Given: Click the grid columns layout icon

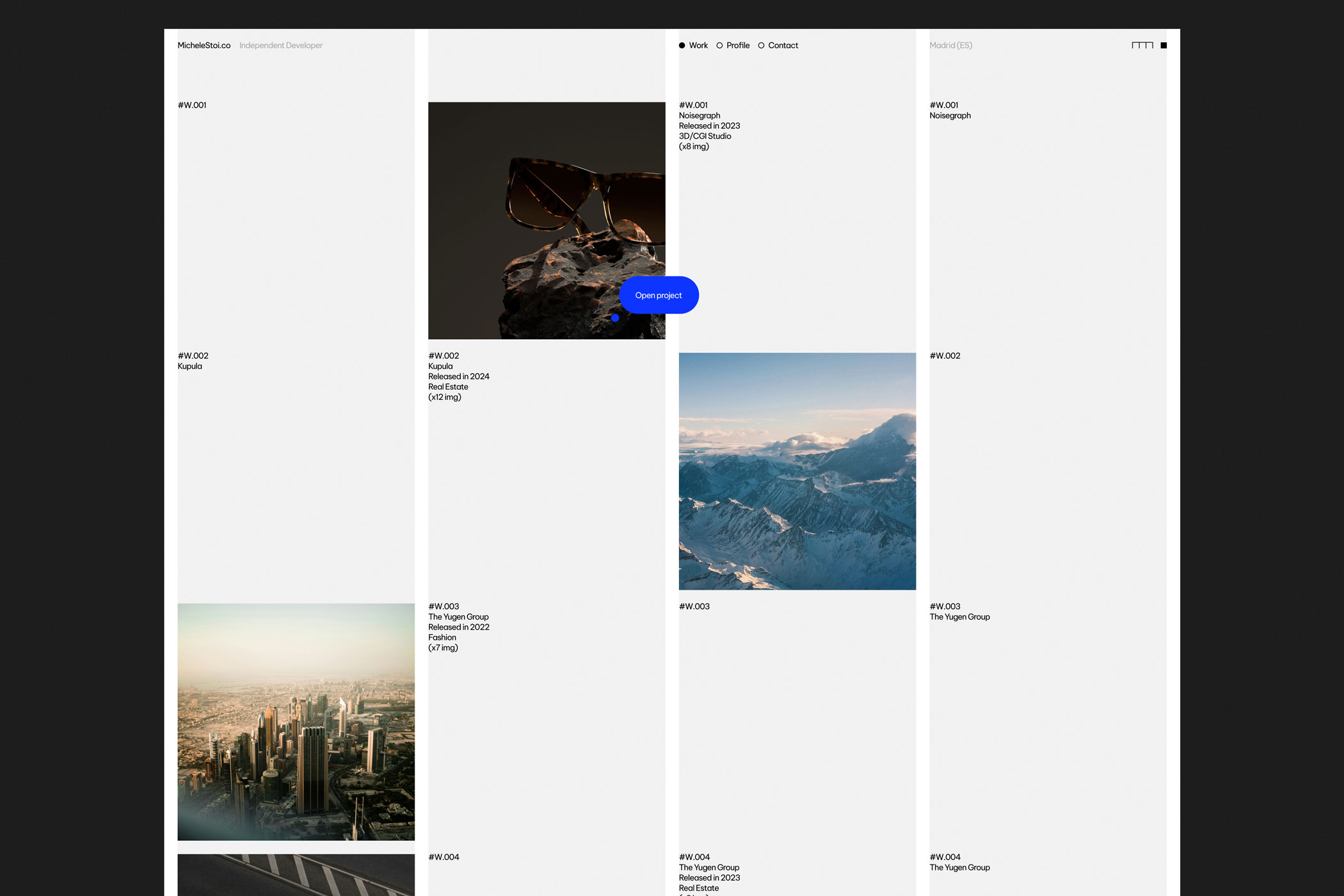Looking at the screenshot, I should [x=1142, y=45].
